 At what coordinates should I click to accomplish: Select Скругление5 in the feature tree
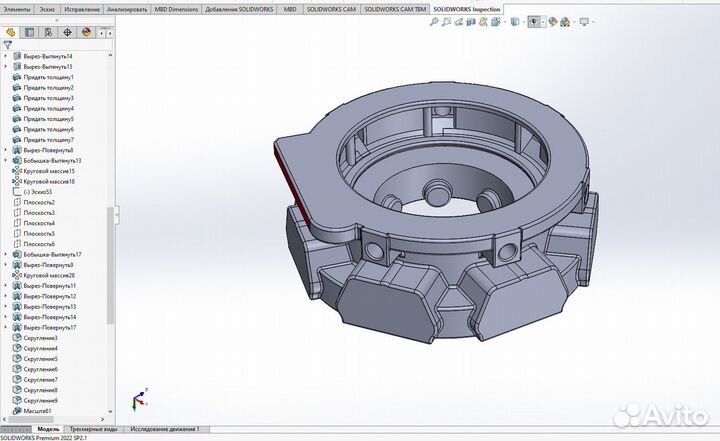40,359
